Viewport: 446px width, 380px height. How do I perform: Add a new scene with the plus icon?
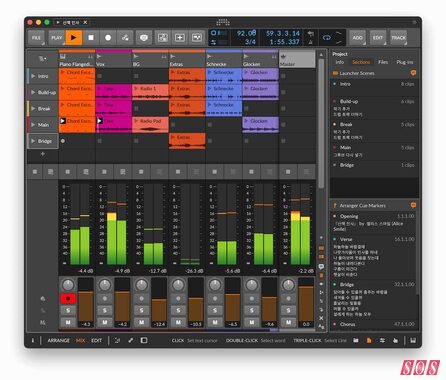click(42, 154)
